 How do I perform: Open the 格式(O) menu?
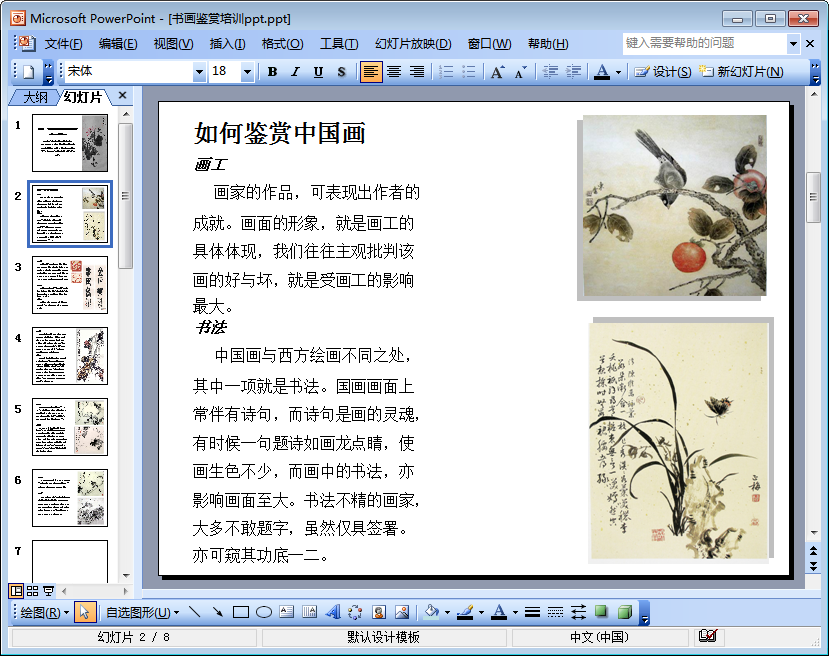[x=282, y=44]
